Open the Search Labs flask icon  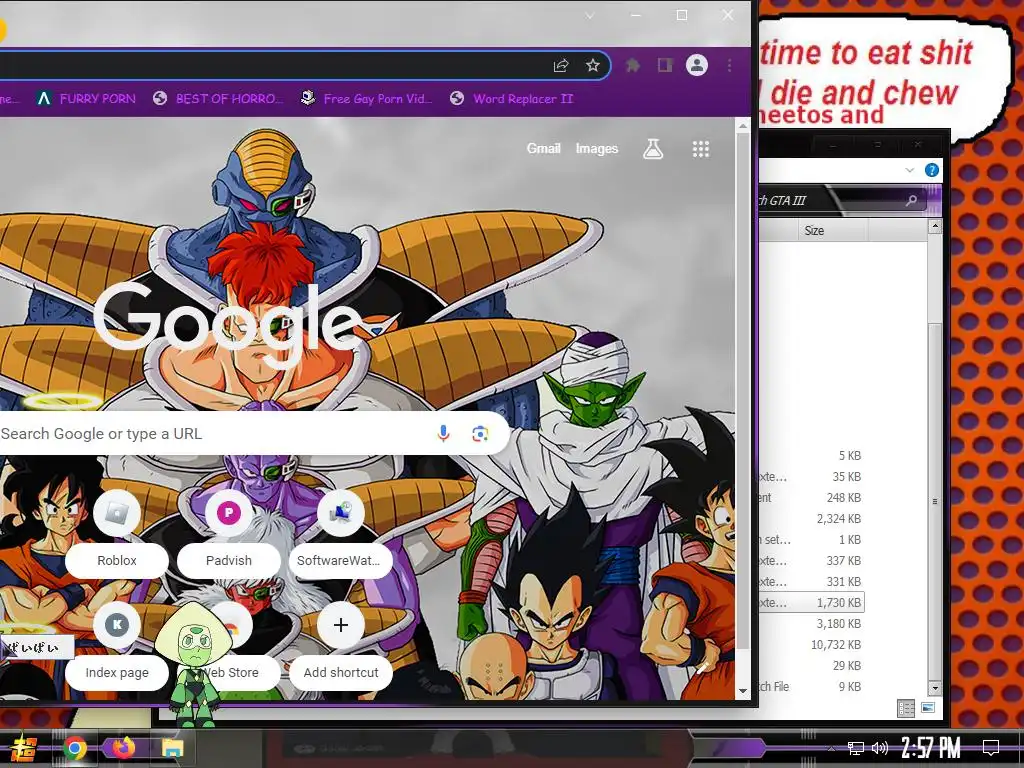(652, 149)
